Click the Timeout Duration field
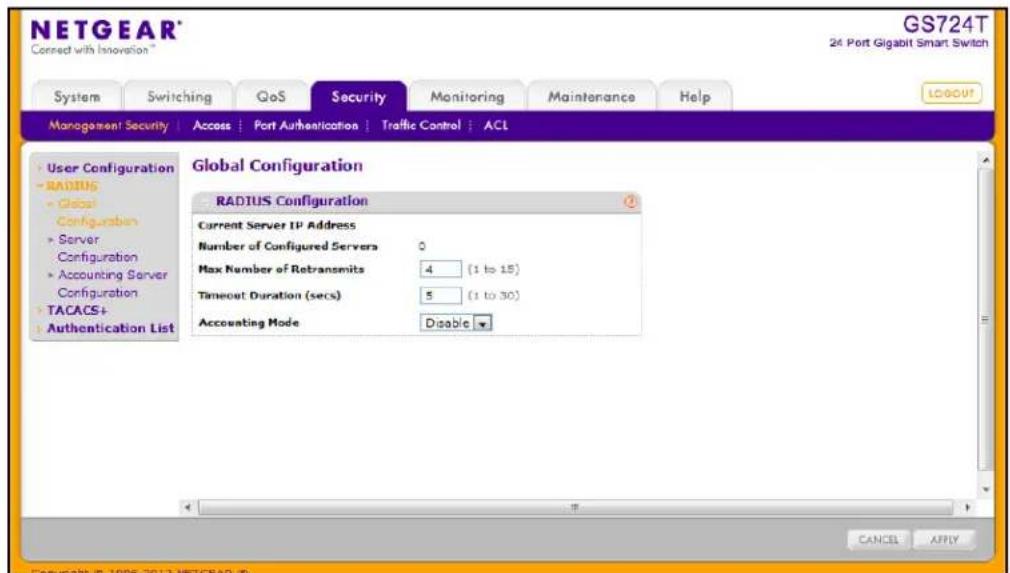Viewport: 1010px width, 573px height. pyautogui.click(x=441, y=296)
